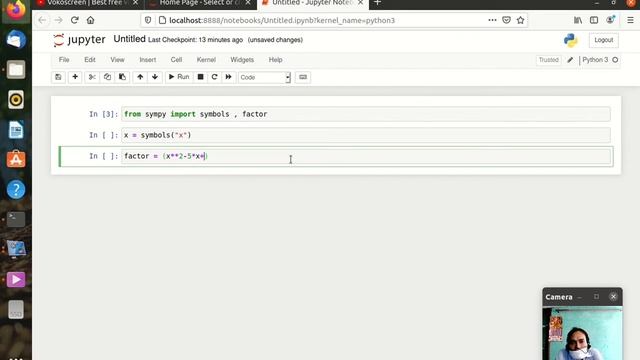Open the Cell menu

tap(176, 60)
